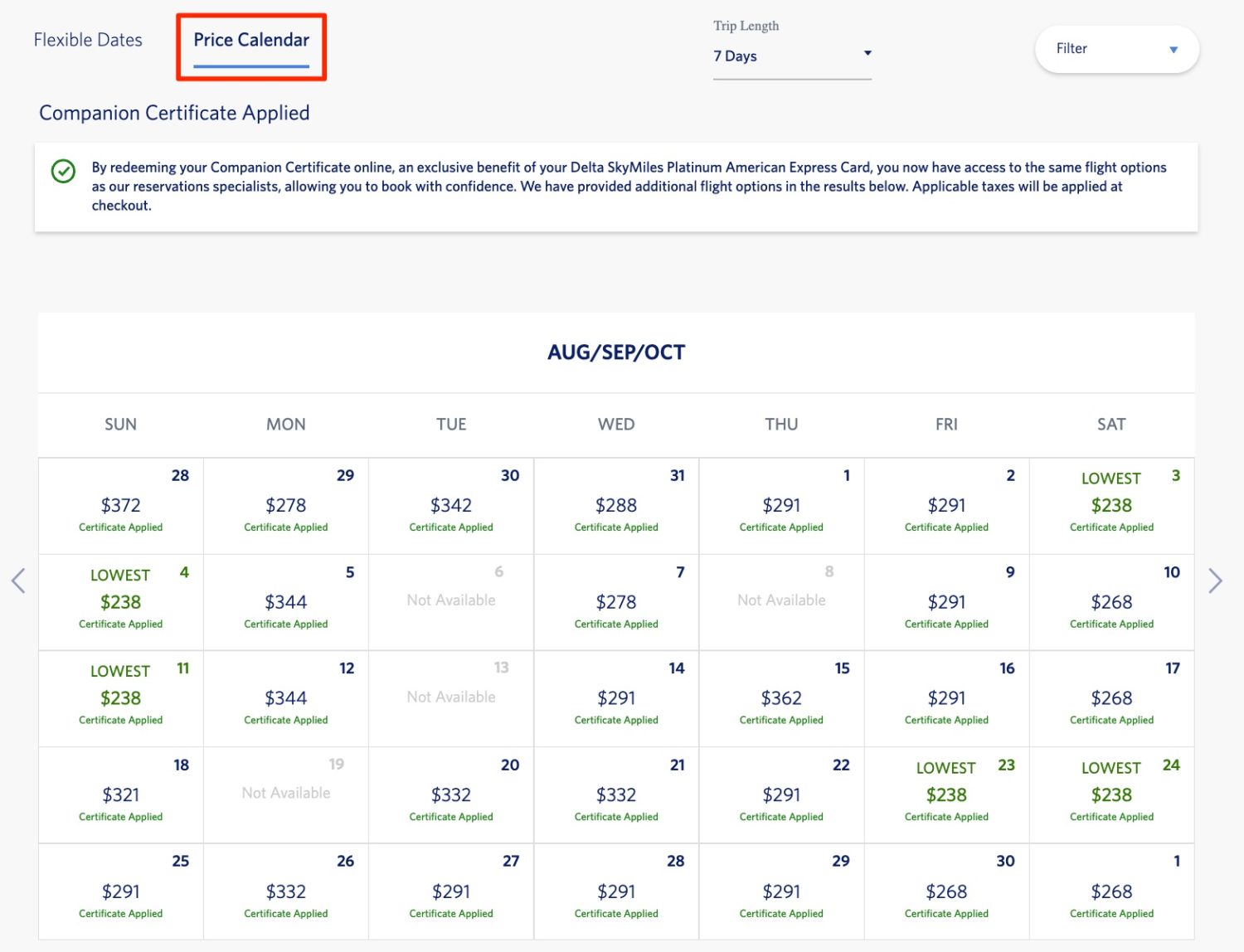Image resolution: width=1244 pixels, height=952 pixels.
Task: Select the lowest $238 fare on September 3
Action: [x=1111, y=505]
